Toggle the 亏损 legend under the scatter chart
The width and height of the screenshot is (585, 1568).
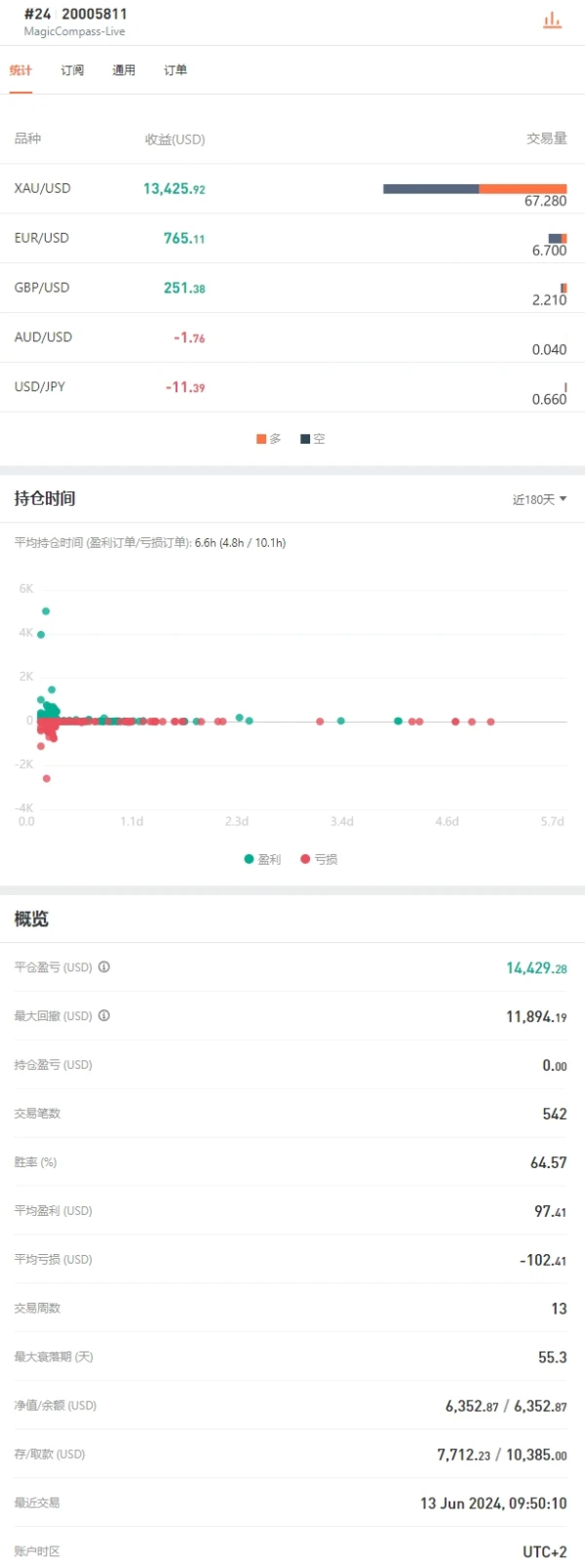pos(319,859)
